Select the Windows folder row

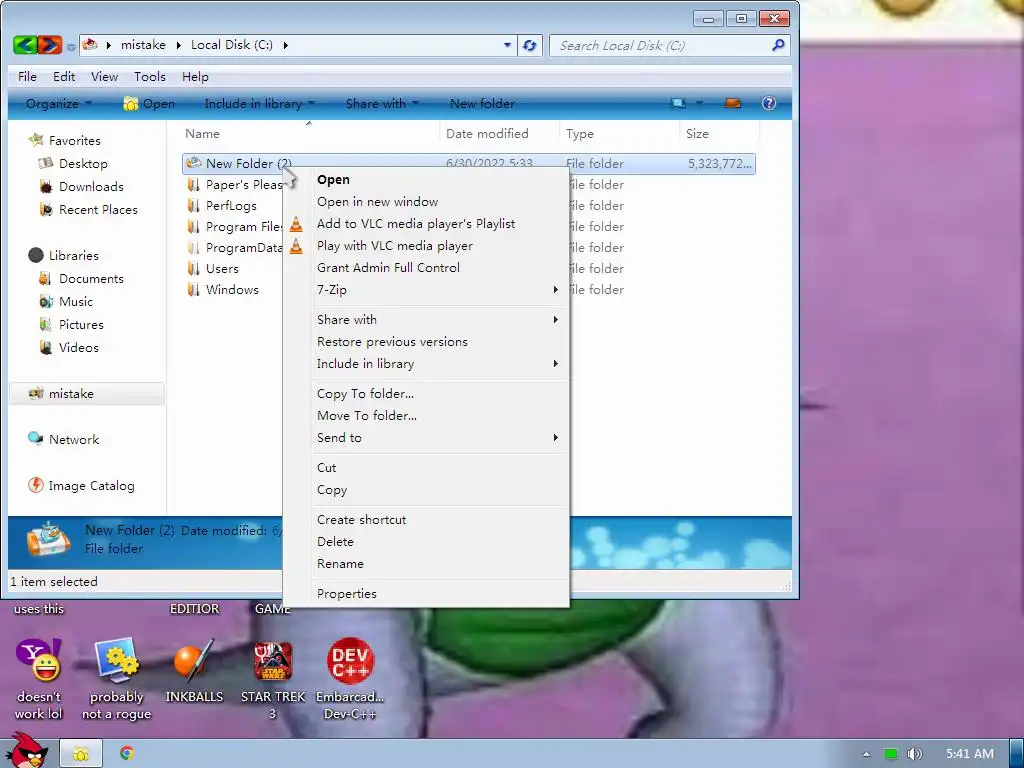pos(232,289)
